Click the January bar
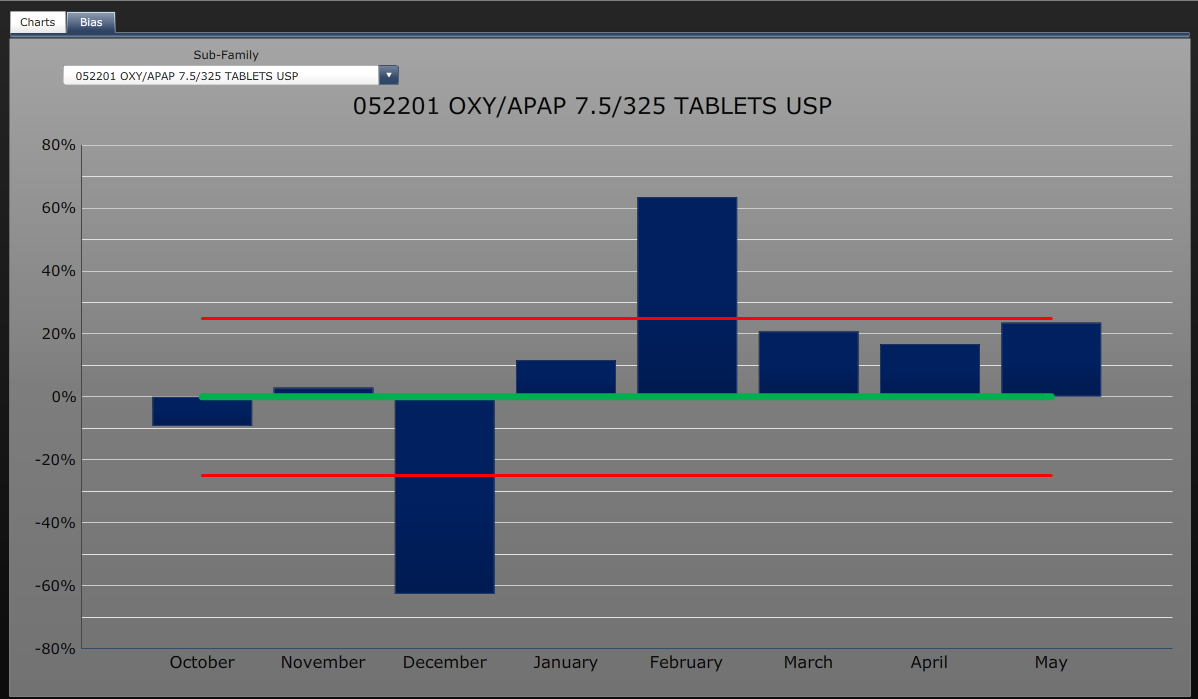1198x699 pixels. point(566,375)
